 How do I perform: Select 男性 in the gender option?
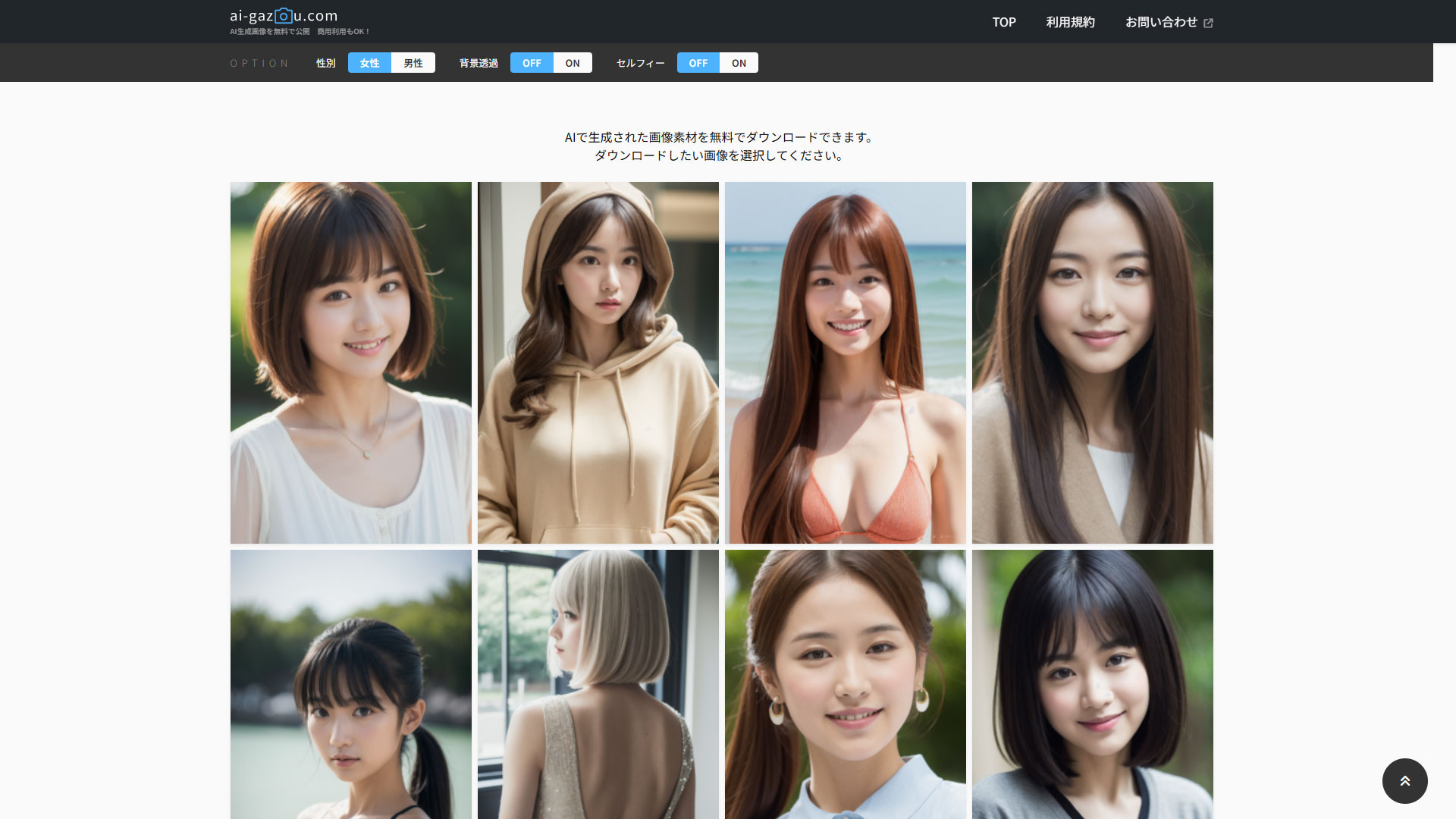[413, 63]
